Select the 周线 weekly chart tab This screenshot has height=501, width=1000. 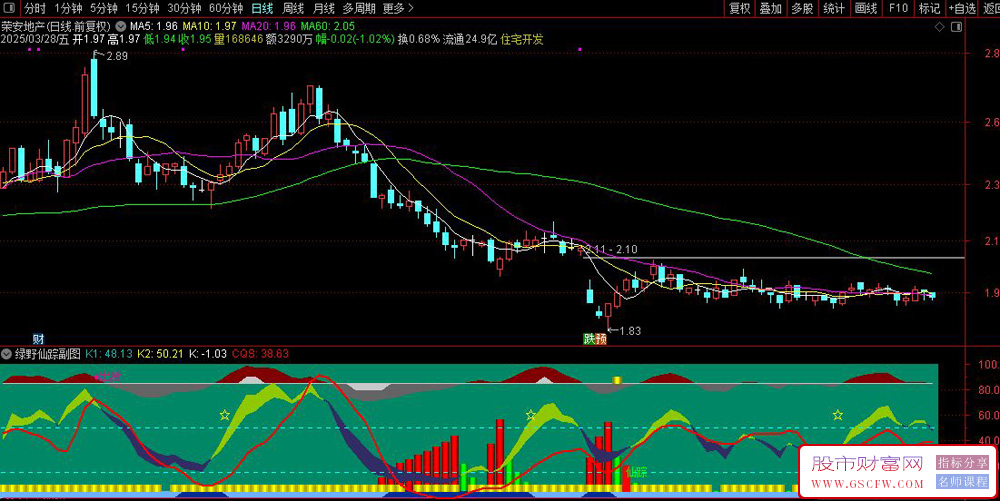pyautogui.click(x=293, y=8)
